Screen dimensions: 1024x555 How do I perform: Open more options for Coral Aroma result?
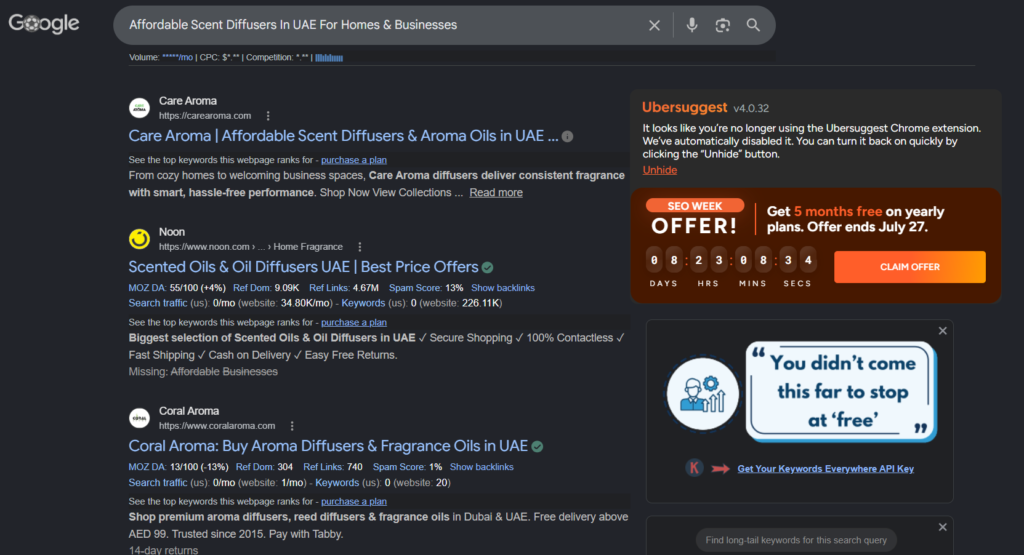coord(292,426)
